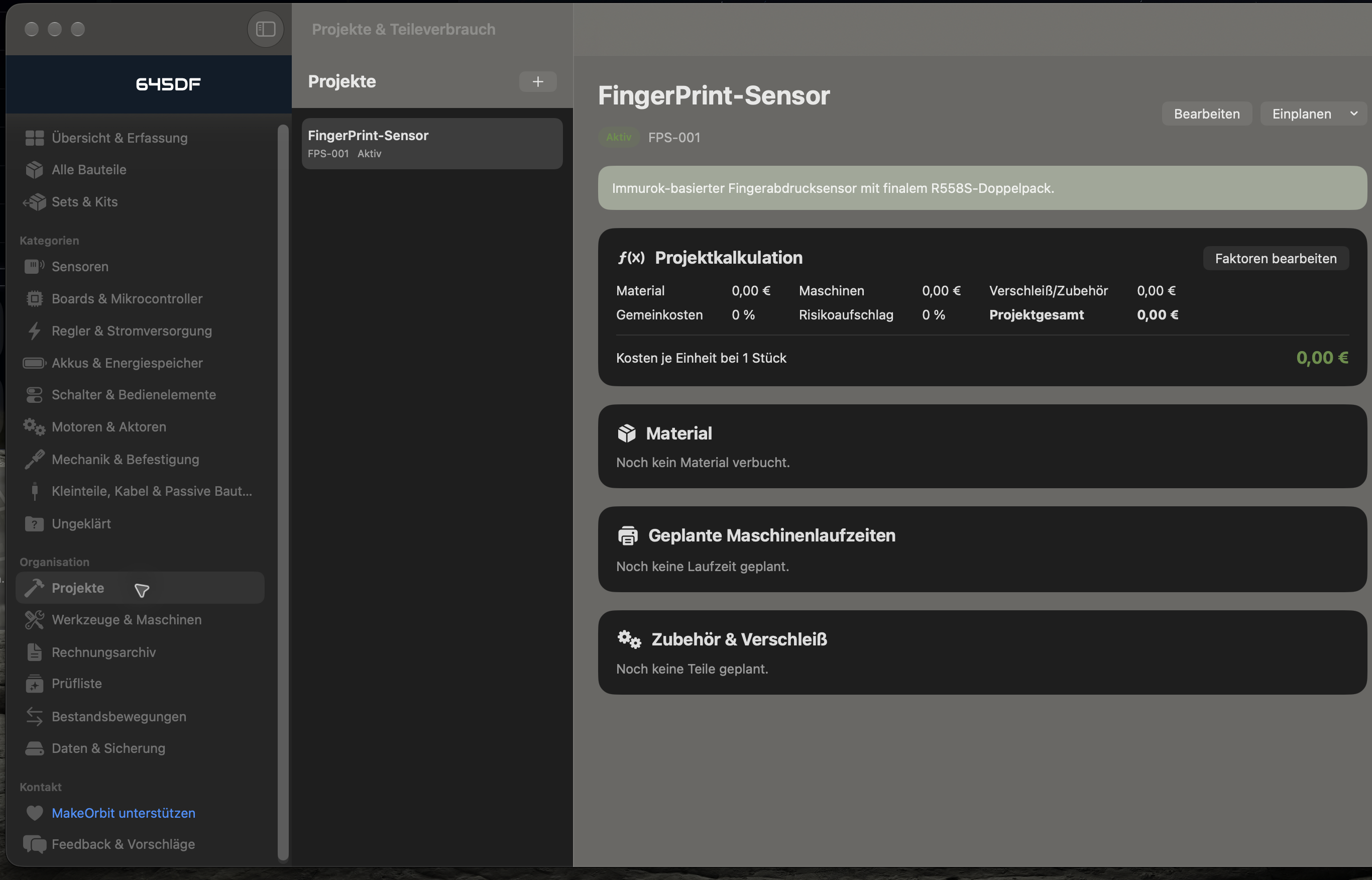The image size is (1372, 880).
Task: Click the Alle Bauteile cube icon
Action: pos(34,170)
